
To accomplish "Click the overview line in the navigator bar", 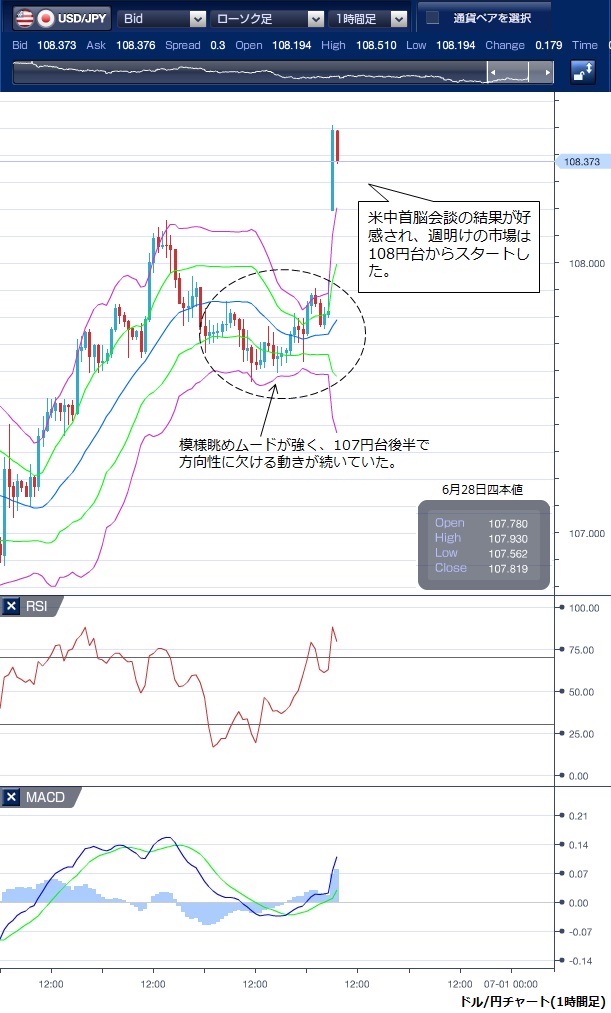I will (250, 70).
